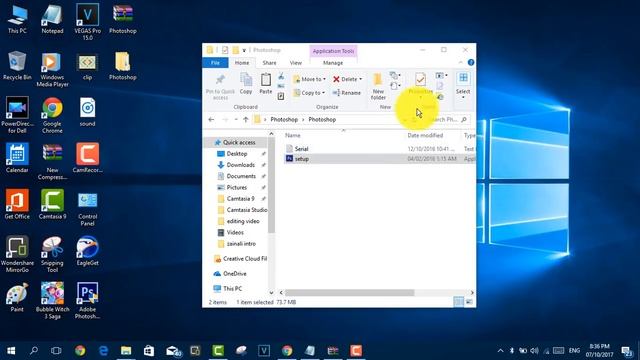
Task: Open the Windows Start button
Action: pyautogui.click(x=11, y=351)
